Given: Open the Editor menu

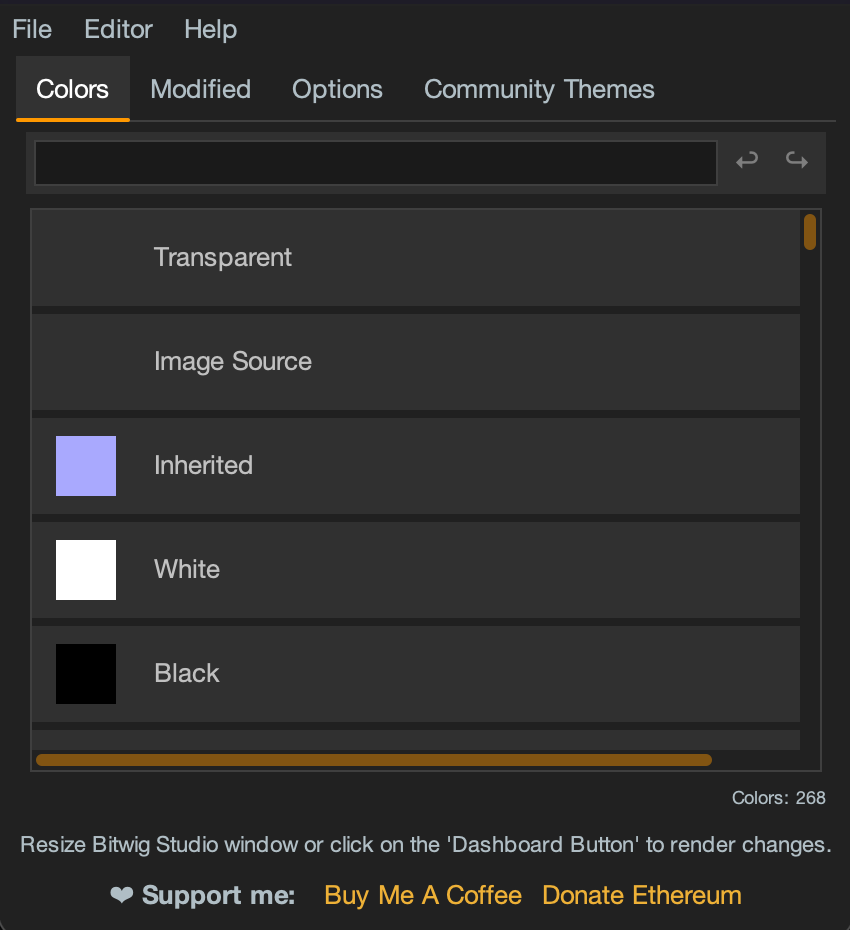Looking at the screenshot, I should (117, 29).
